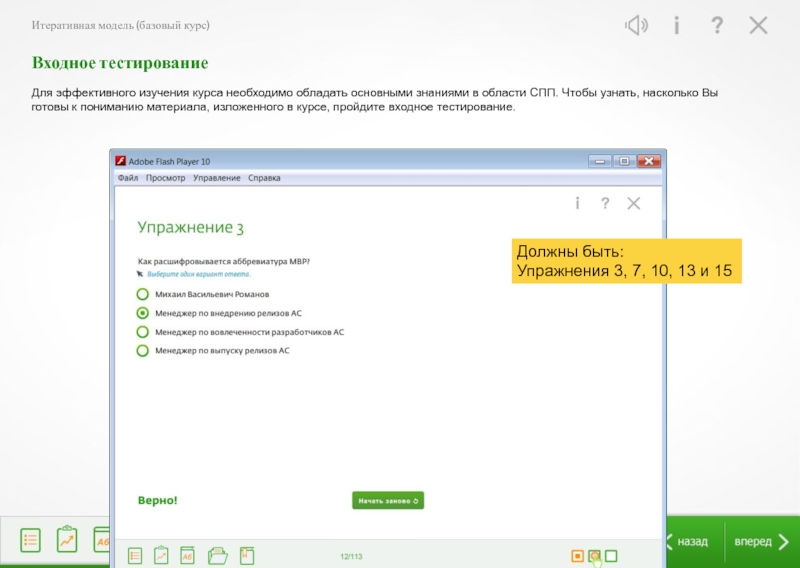The height and width of the screenshot is (568, 800).
Task: Click the X icon inside the exercise area
Action: [634, 203]
